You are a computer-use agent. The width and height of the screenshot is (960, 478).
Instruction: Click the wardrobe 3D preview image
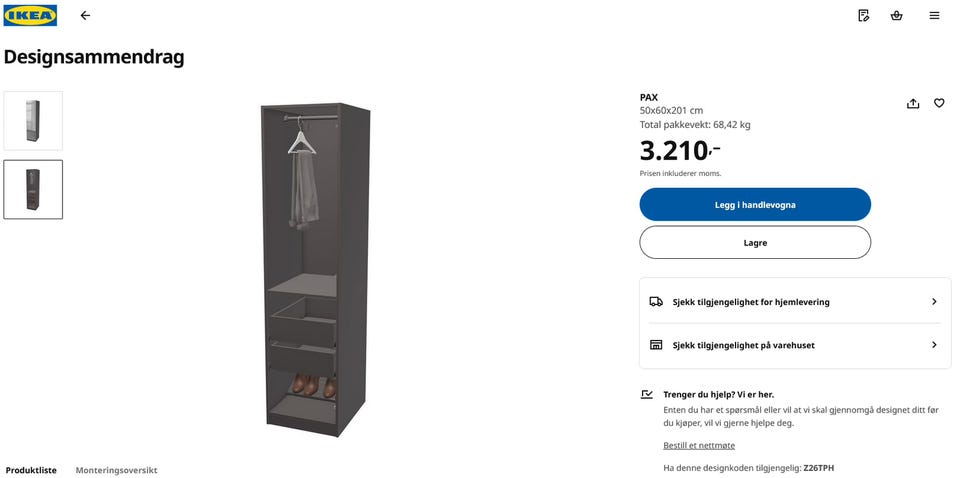pos(315,269)
